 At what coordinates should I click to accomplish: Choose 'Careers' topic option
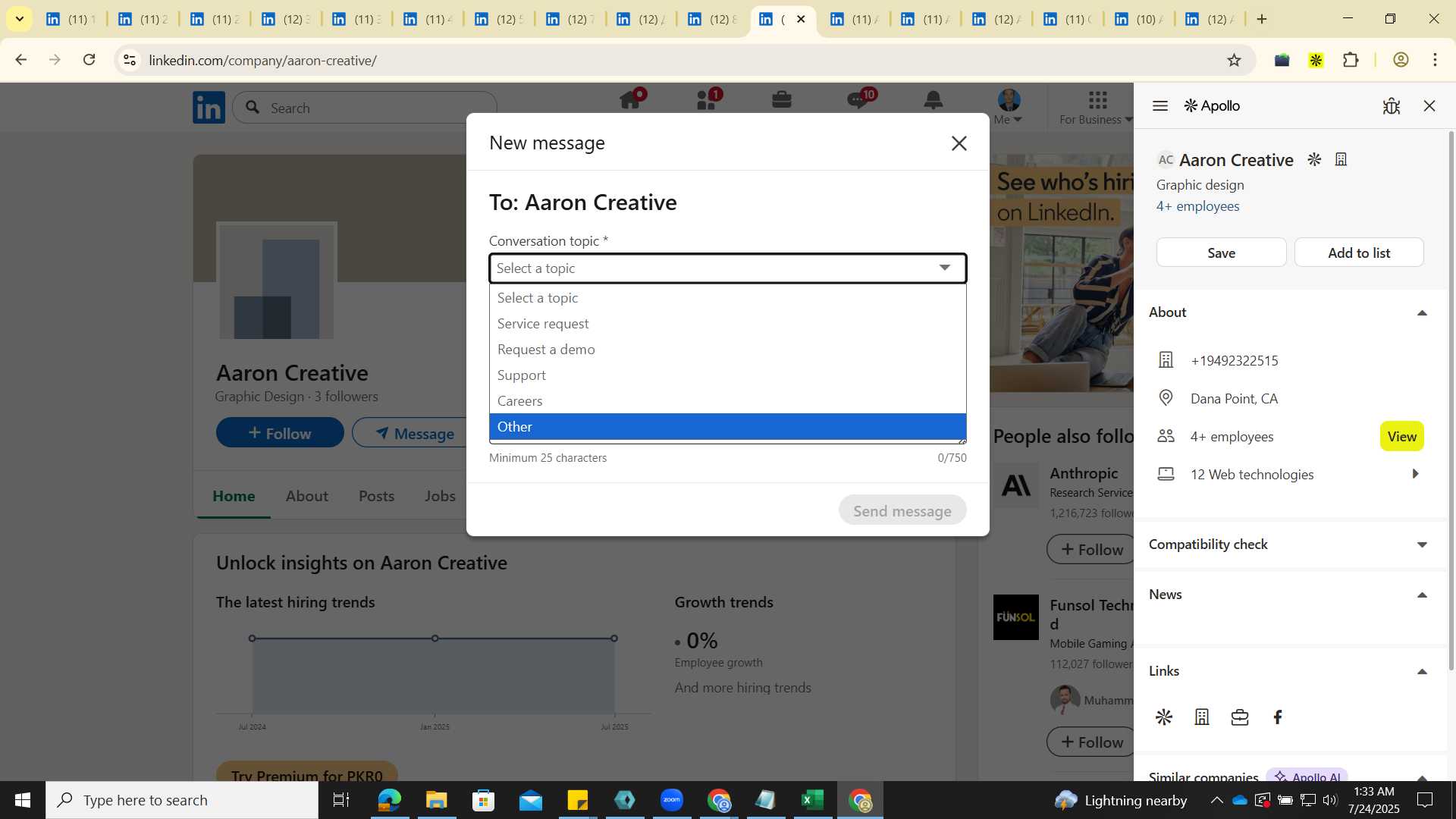point(727,401)
